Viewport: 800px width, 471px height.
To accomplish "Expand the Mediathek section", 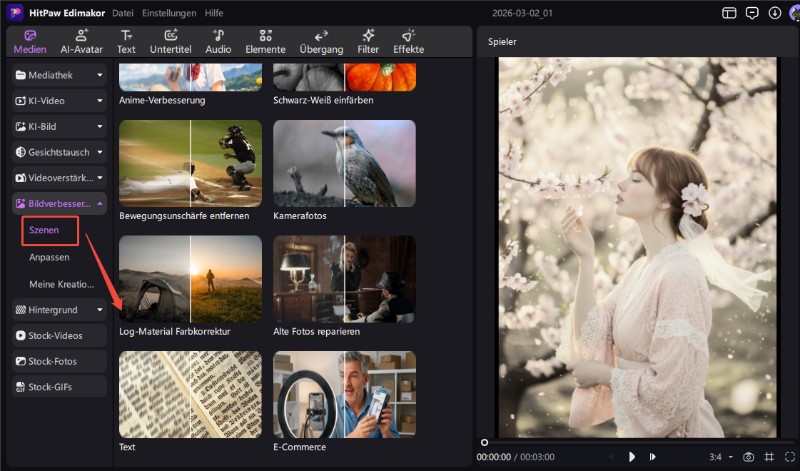I will tap(59, 75).
